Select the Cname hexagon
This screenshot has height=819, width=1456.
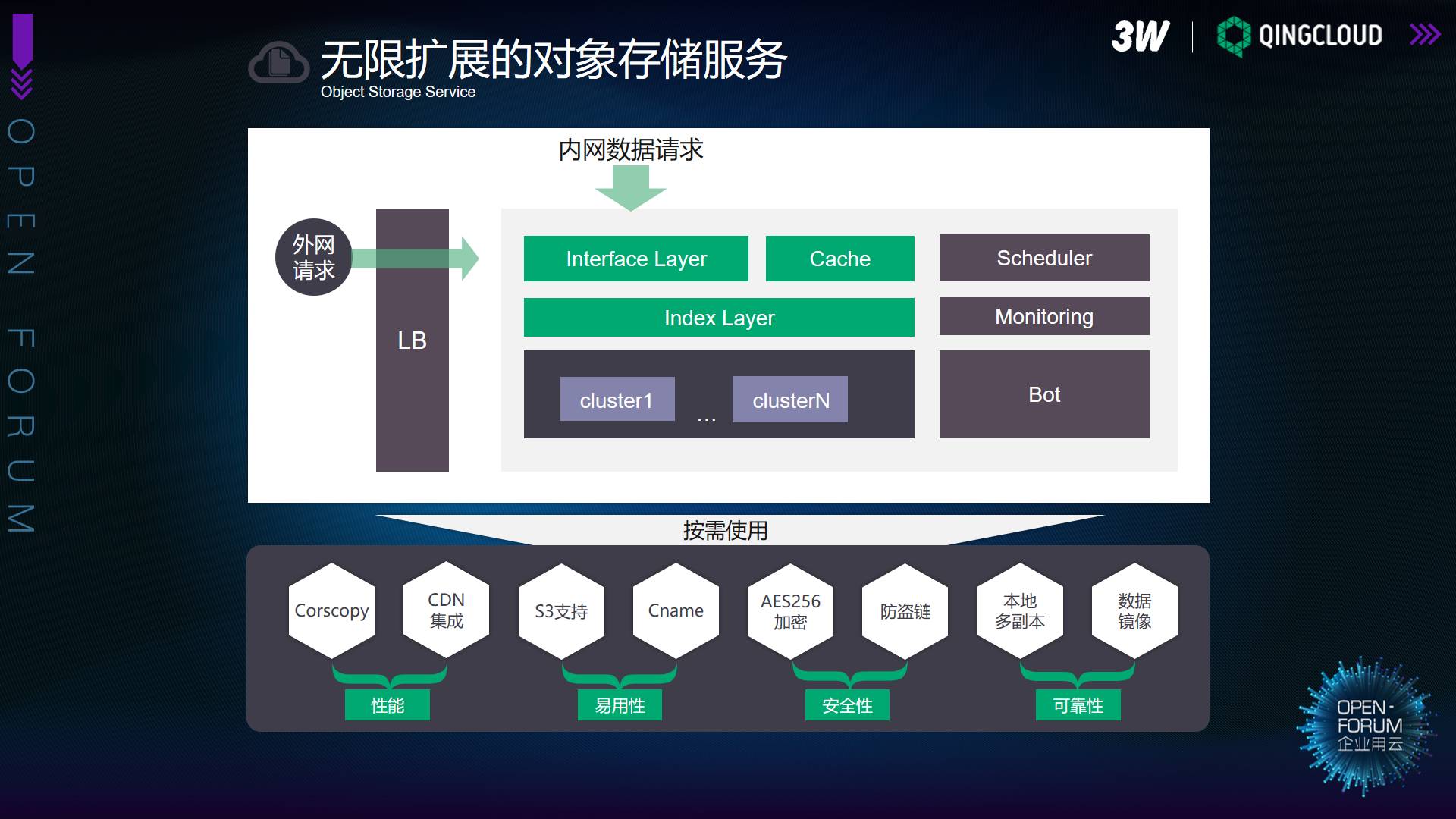point(676,610)
